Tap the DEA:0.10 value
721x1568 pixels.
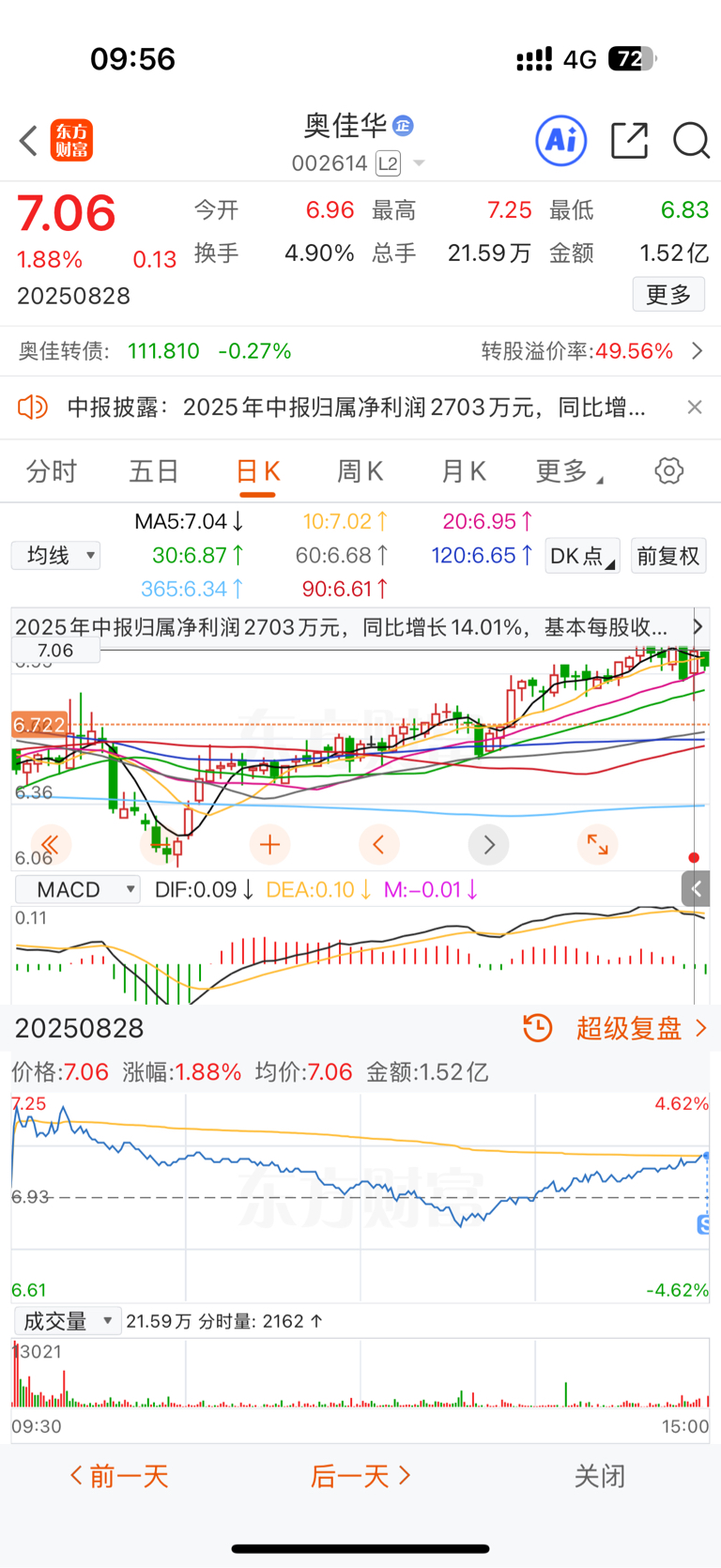[x=319, y=889]
